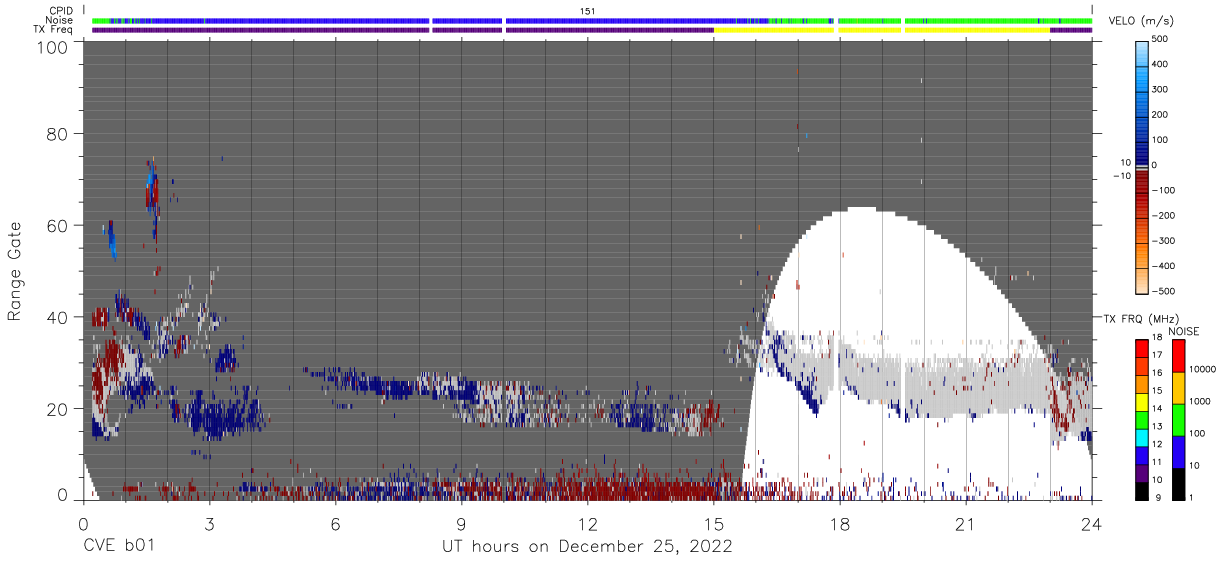Viewport: 1228px width, 567px height.
Task: Click the 12 UT hour tick label
Action: click(587, 523)
